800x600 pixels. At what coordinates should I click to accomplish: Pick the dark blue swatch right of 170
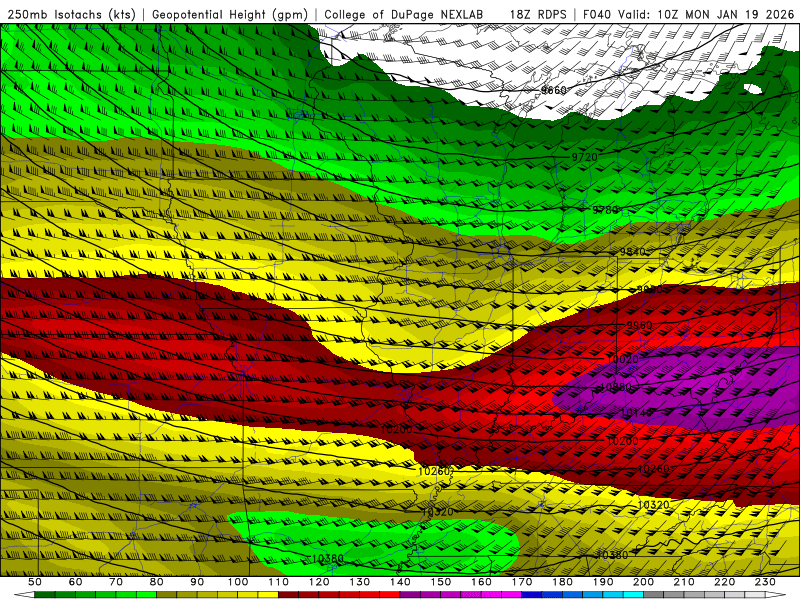pyautogui.click(x=532, y=595)
